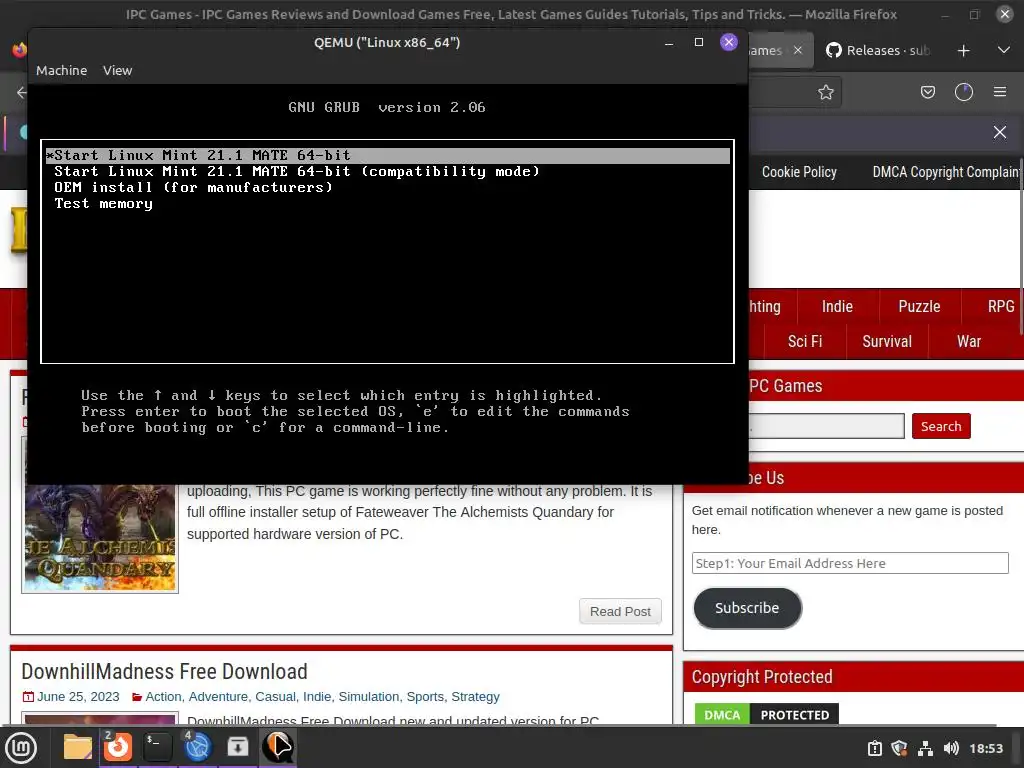Open the Alchemists Quandary game thumbnail
Screen dimensions: 1024x768
tap(100, 538)
